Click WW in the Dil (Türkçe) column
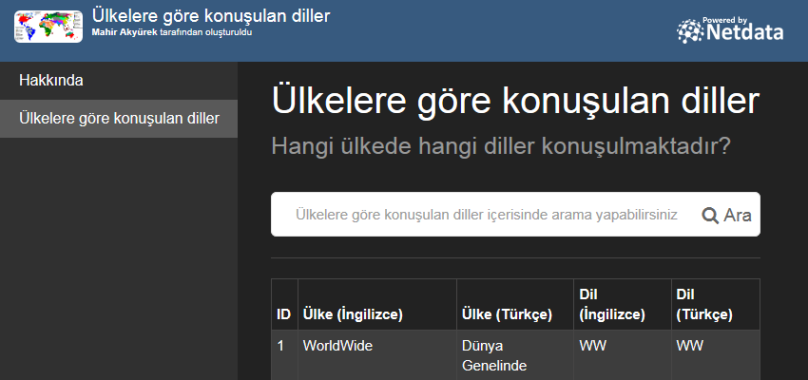The height and width of the screenshot is (380, 808). (715, 355)
